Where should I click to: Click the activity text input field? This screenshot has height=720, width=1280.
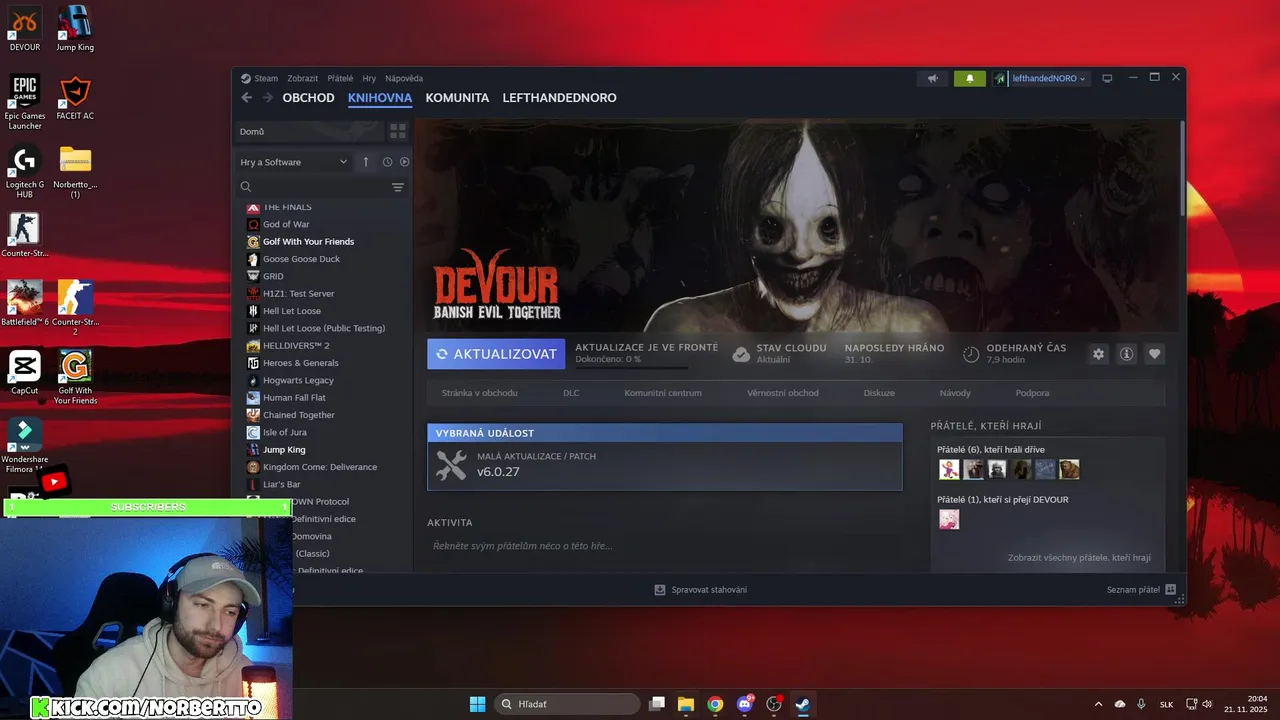tap(664, 546)
